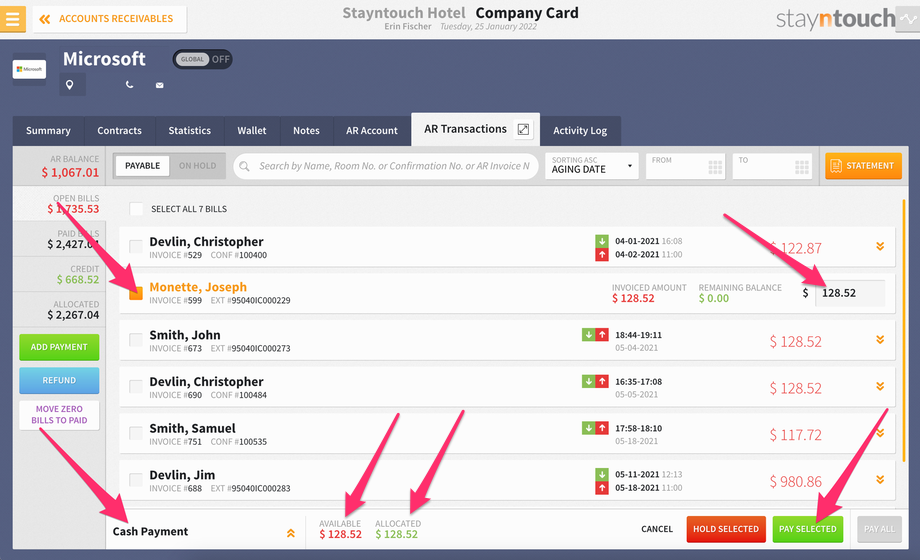Click red departure icon on invoice #690 row

[602, 382]
